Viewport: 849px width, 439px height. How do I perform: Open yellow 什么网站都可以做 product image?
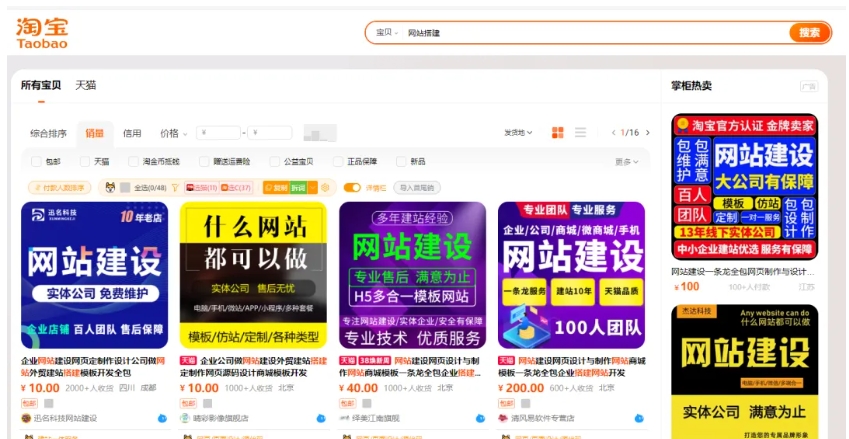pos(253,275)
